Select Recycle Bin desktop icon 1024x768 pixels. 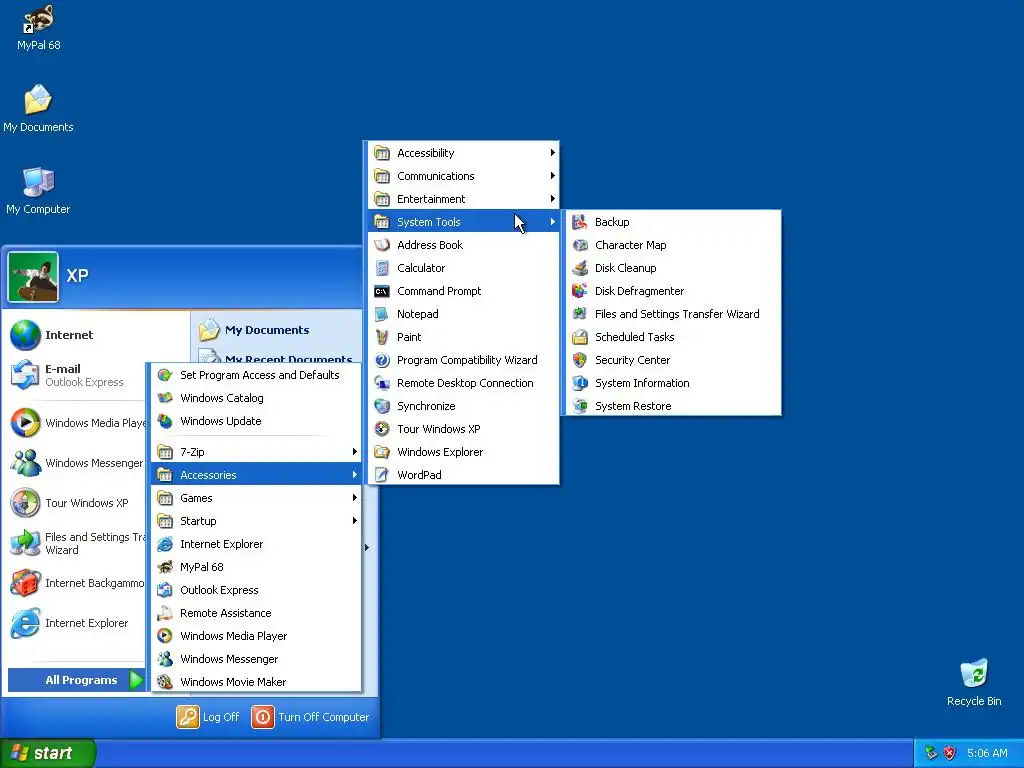pyautogui.click(x=974, y=683)
